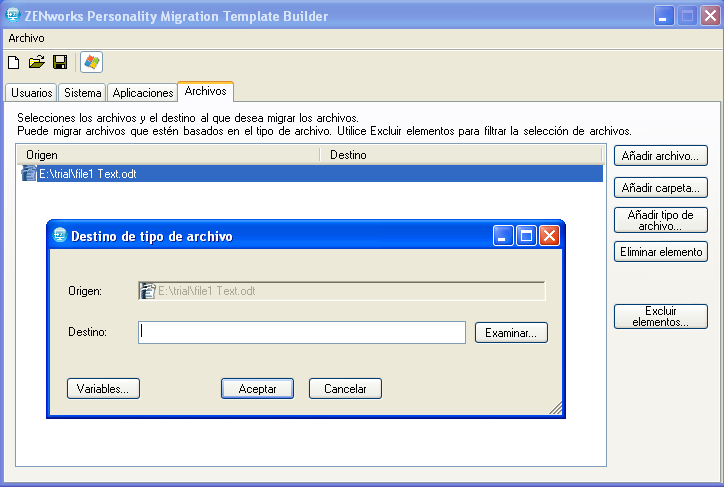Click file icon in the Origen field
This screenshot has width=724, height=487.
point(148,291)
